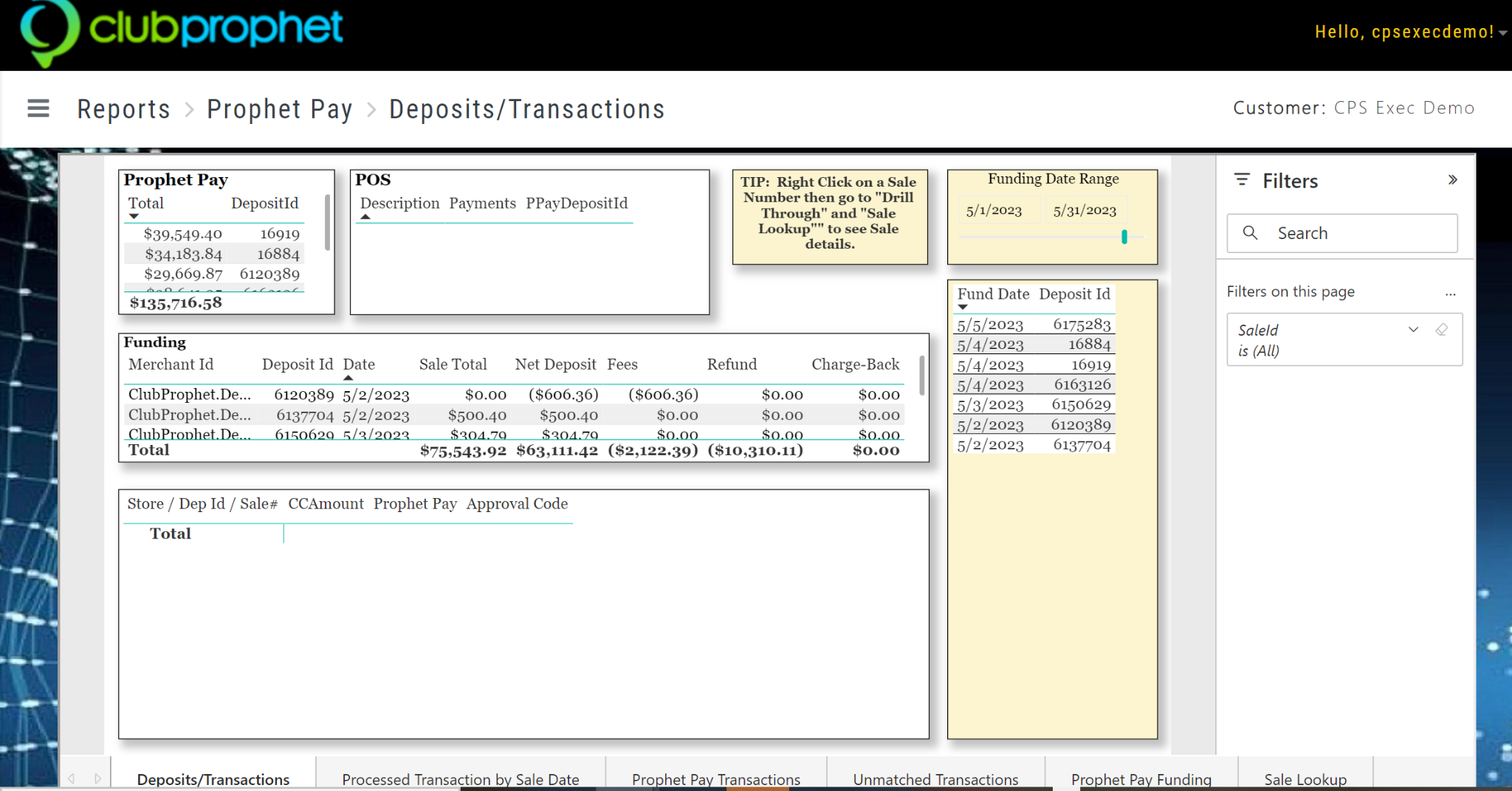
Task: Click the PPayDepositId column header
Action: tap(577, 203)
